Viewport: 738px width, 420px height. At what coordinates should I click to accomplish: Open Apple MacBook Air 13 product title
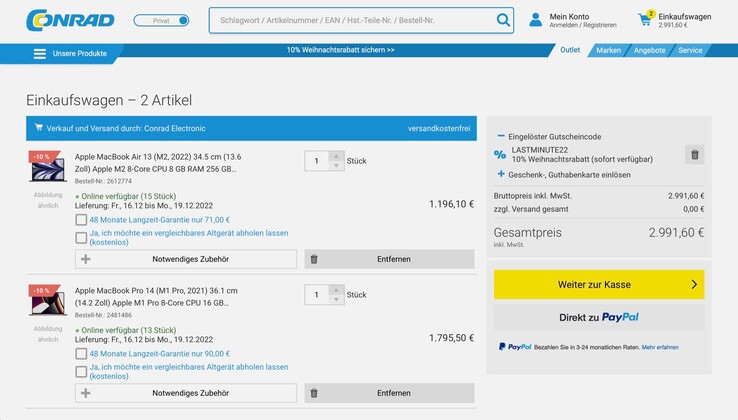[x=158, y=163]
